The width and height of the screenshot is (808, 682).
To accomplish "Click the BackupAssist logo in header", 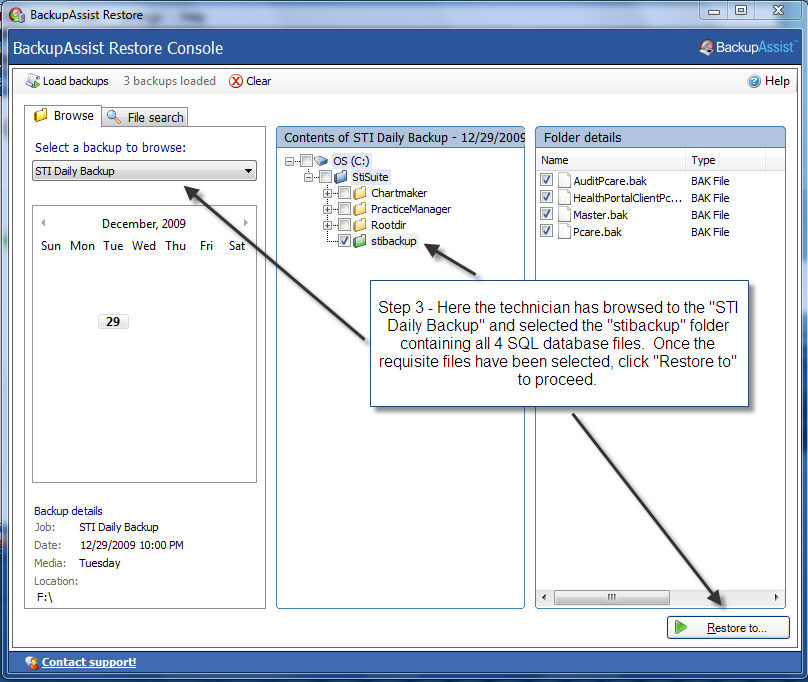I will 748,47.
